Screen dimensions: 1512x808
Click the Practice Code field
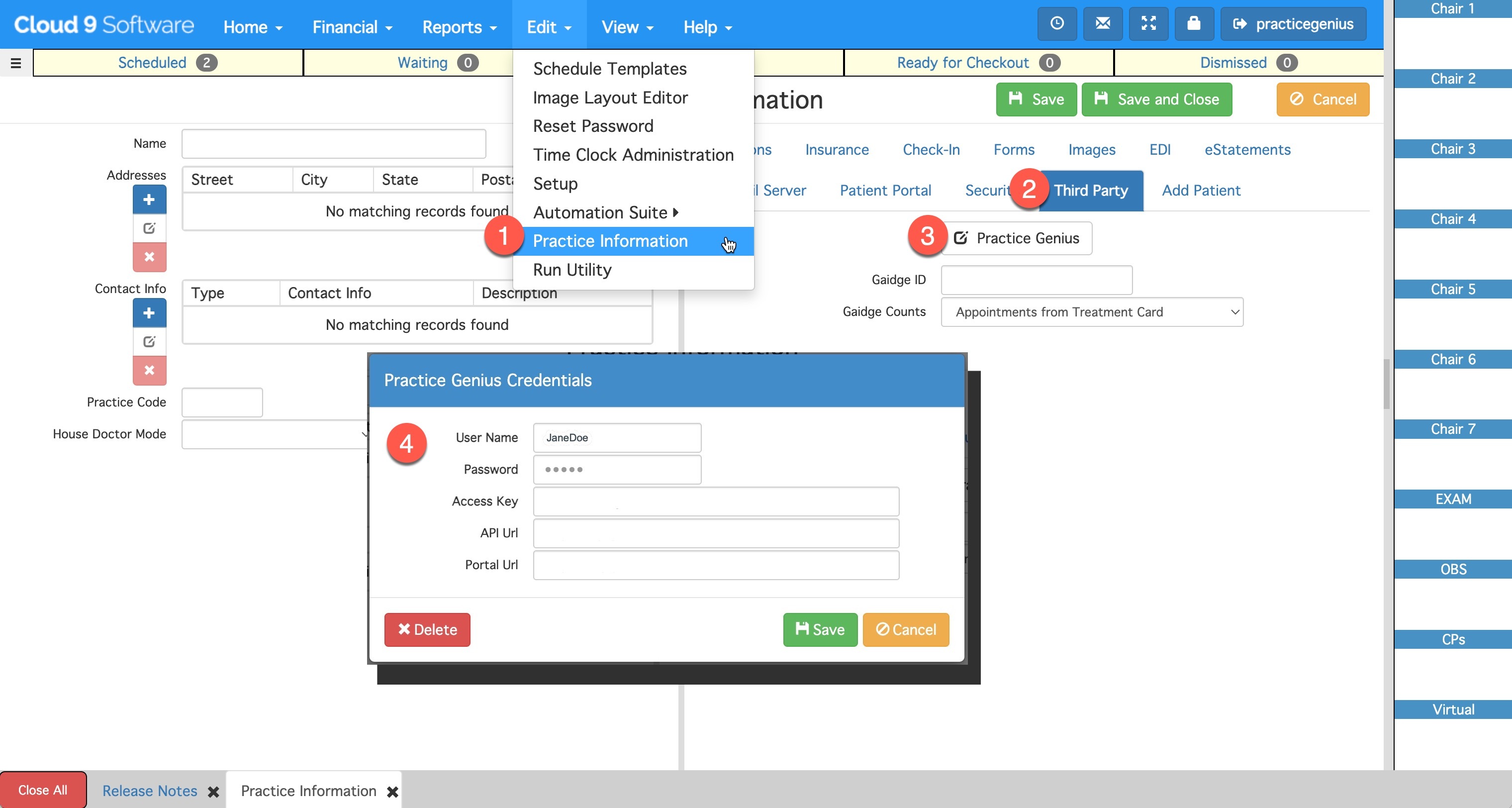click(222, 402)
